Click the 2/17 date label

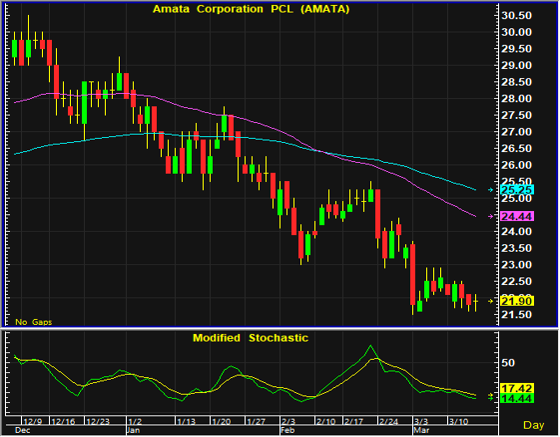[x=354, y=422]
